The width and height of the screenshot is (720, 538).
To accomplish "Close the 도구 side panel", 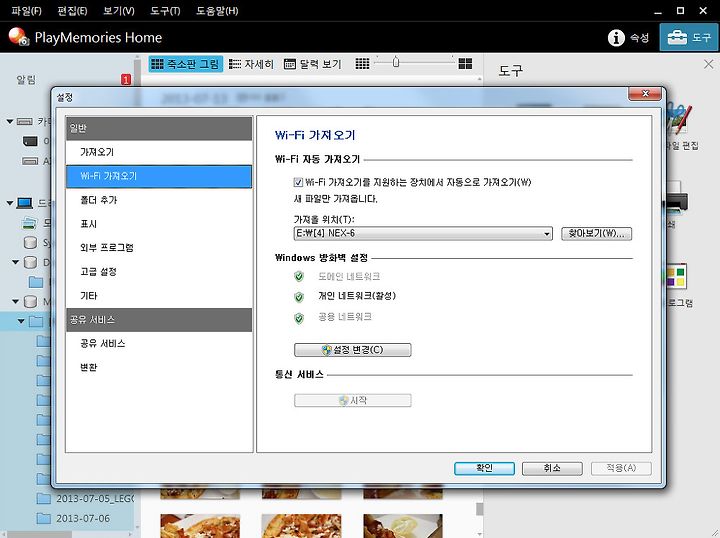I will point(709,64).
